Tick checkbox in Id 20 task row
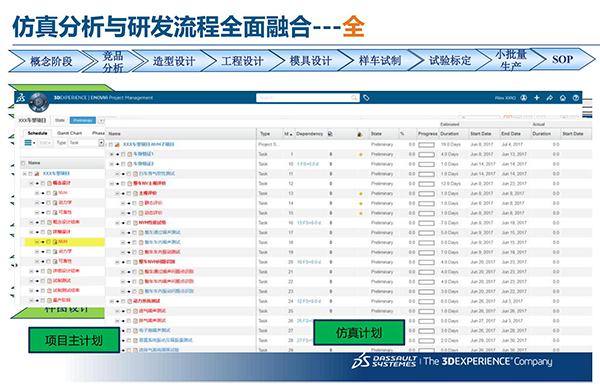 129,262
